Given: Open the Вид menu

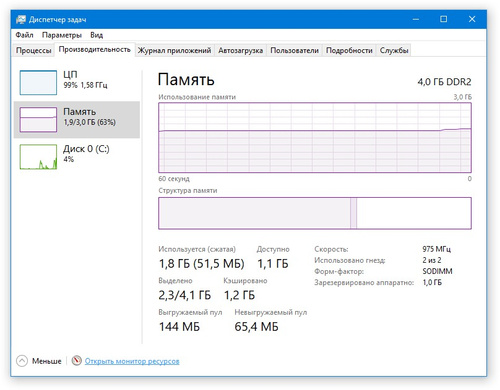Looking at the screenshot, I should tap(96, 35).
